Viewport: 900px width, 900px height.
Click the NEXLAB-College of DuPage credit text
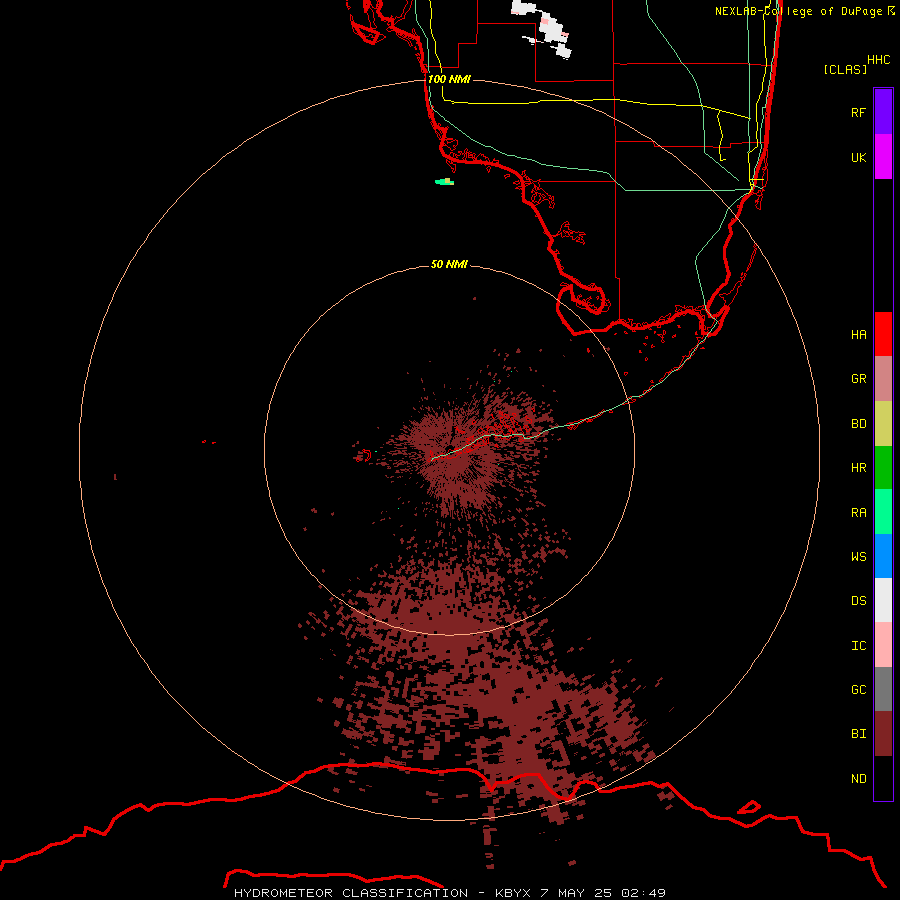click(805, 11)
